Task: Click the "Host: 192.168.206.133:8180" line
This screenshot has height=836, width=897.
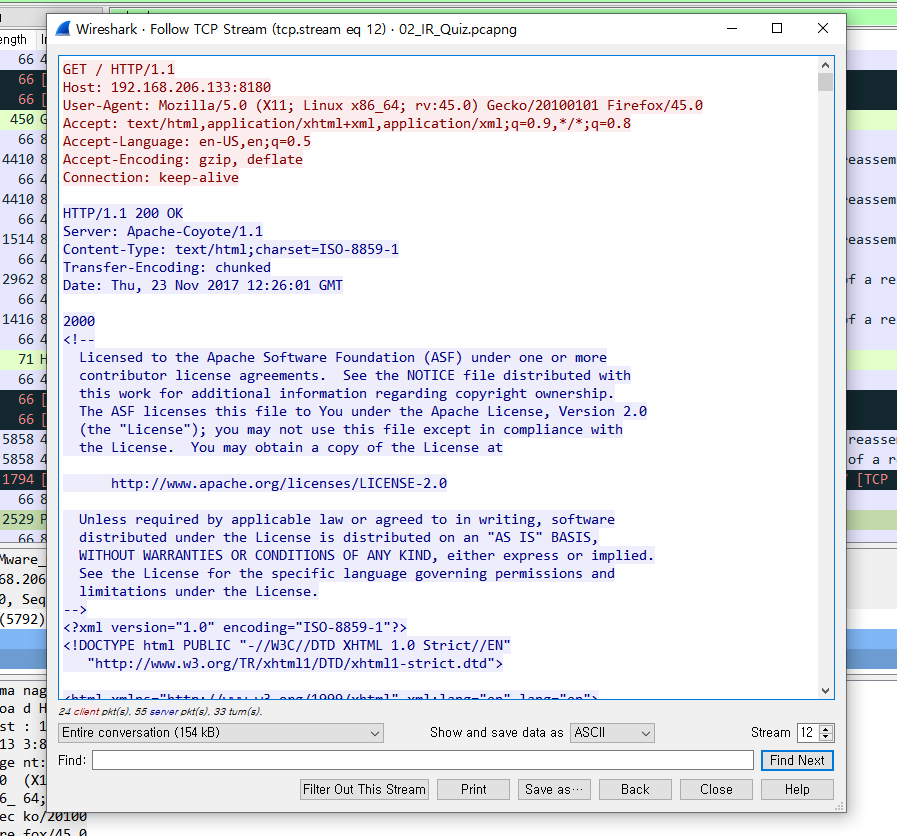Action: click(166, 87)
